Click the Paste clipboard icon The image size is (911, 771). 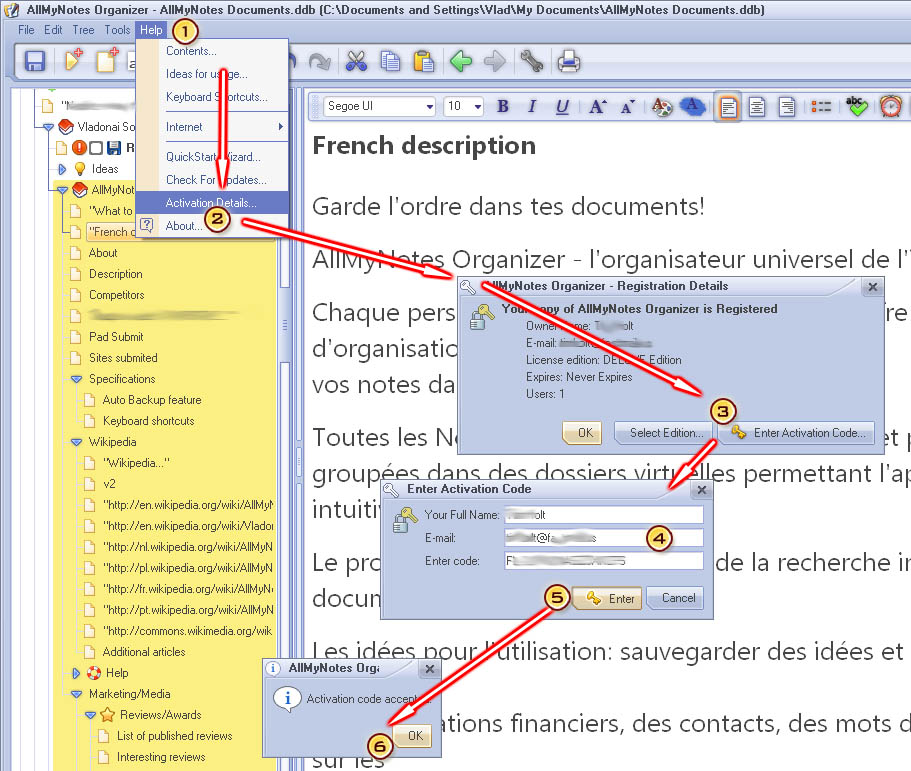coord(424,61)
